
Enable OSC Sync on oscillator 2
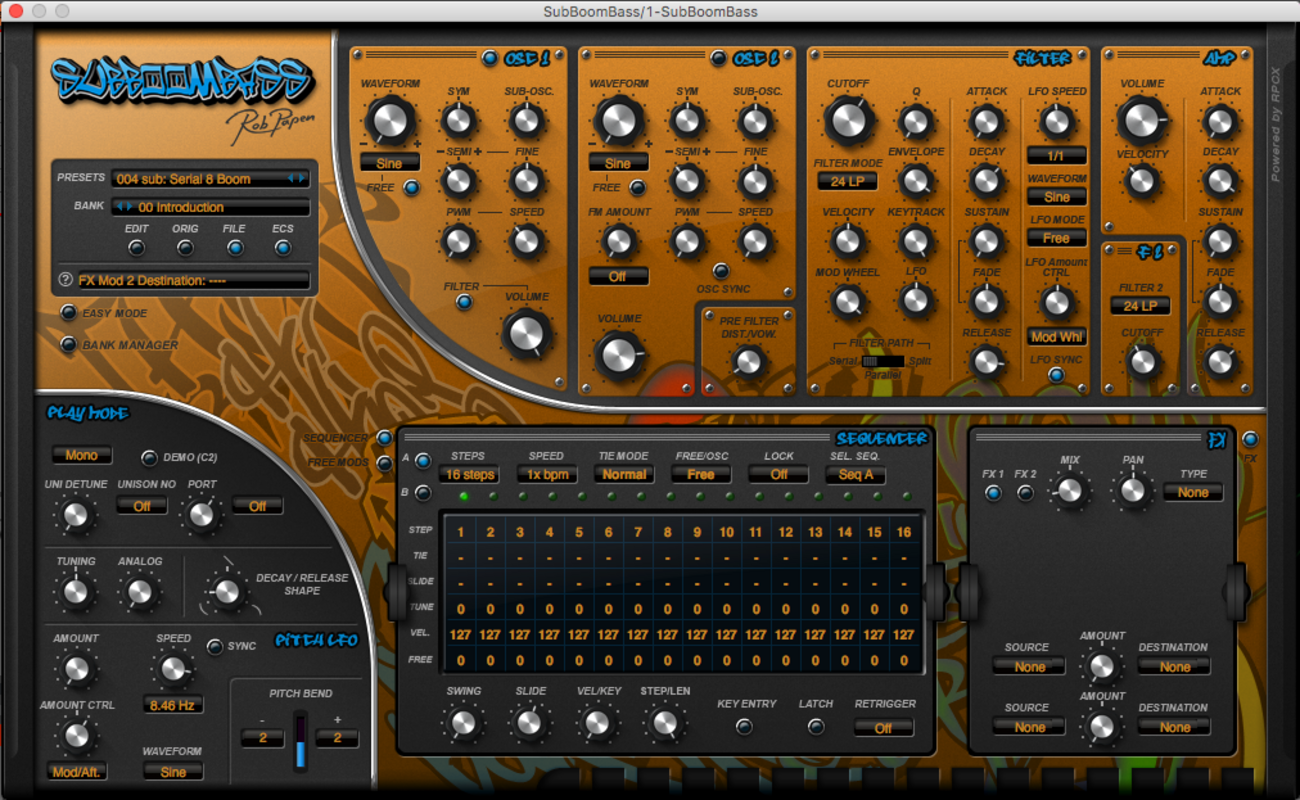(x=720, y=271)
